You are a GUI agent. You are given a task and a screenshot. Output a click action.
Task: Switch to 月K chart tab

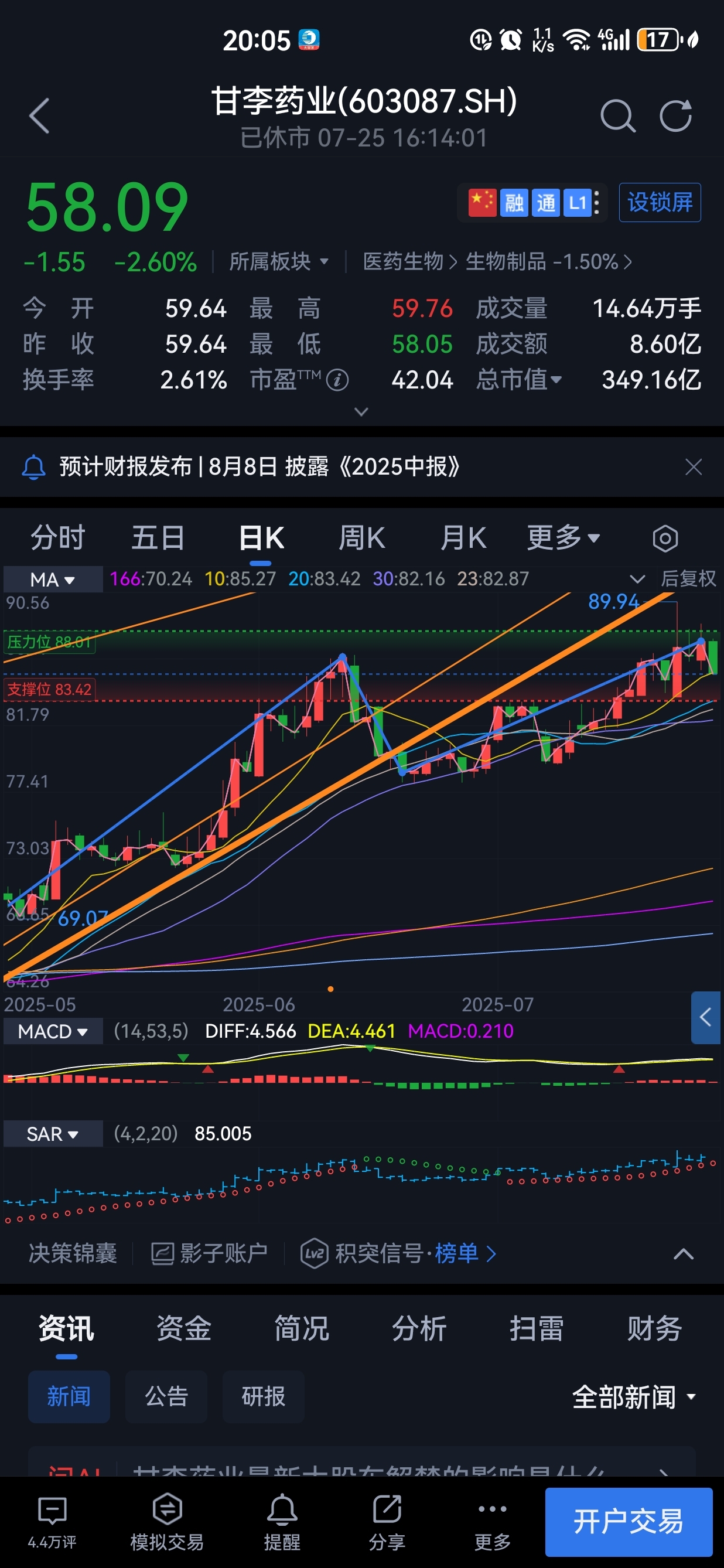tap(463, 538)
